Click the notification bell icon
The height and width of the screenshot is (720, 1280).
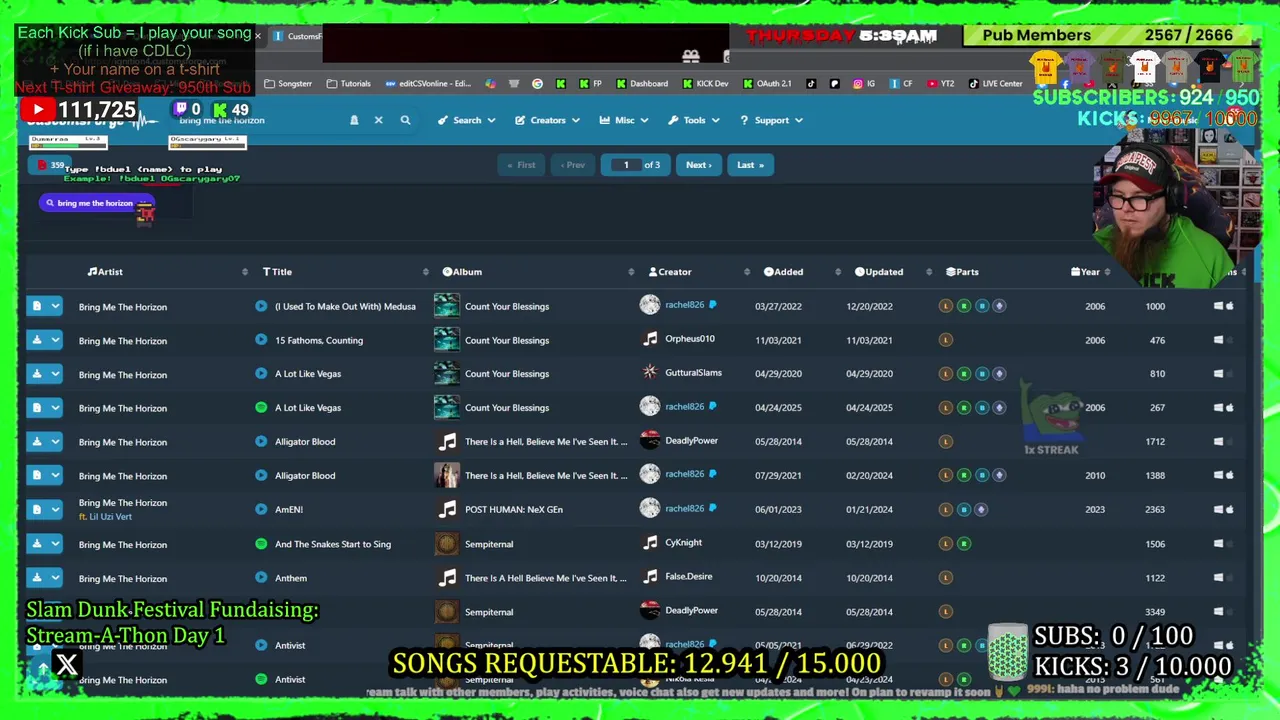pyautogui.click(x=353, y=120)
